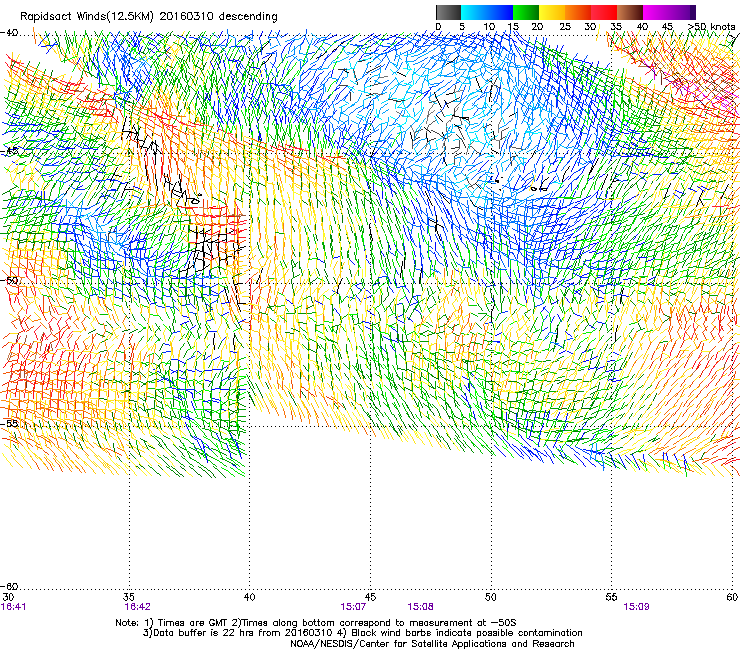Click the purple '16:41' pass time
Viewport: 740px width, 650px height.
pos(14,607)
